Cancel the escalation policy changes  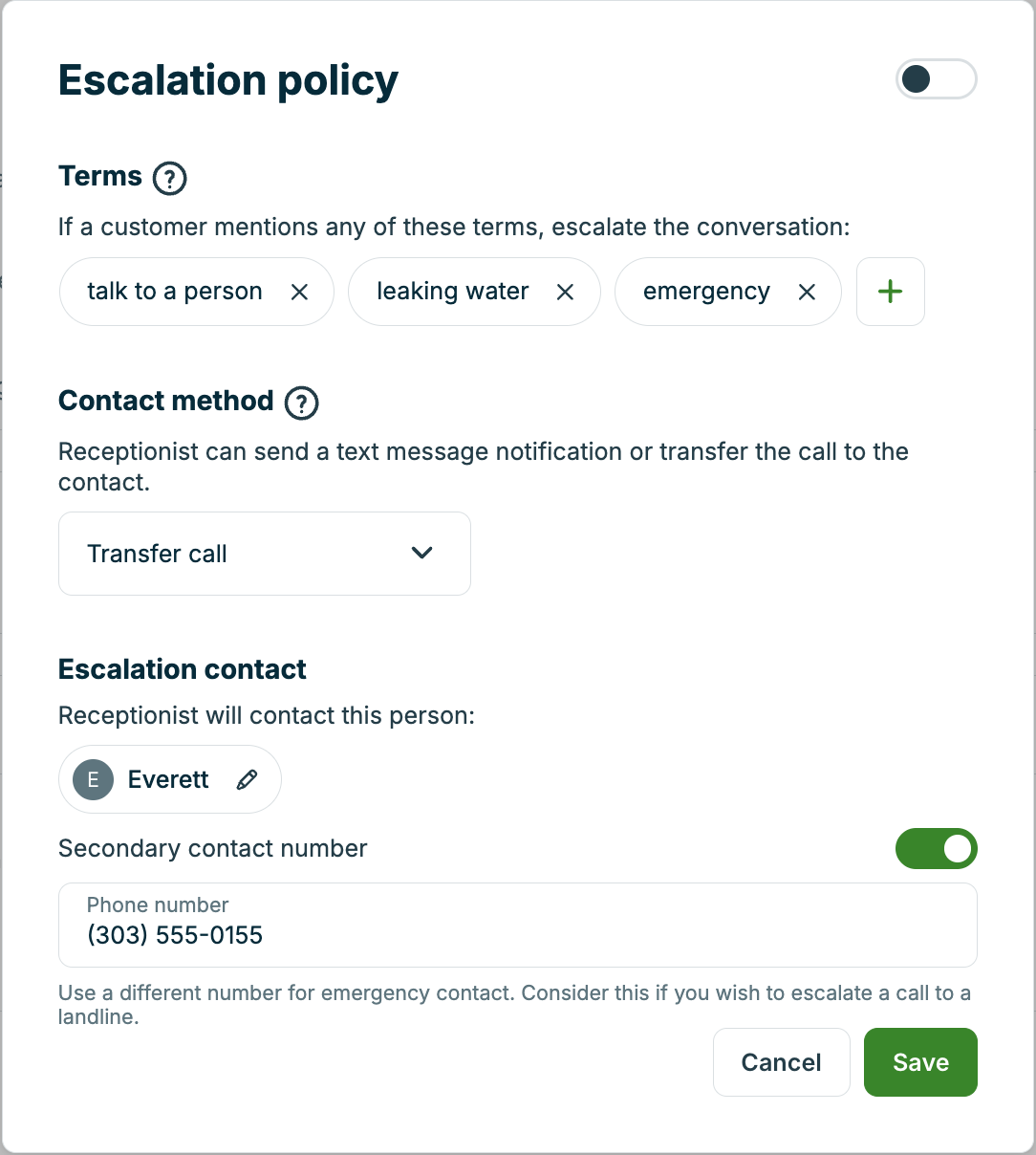click(781, 1061)
